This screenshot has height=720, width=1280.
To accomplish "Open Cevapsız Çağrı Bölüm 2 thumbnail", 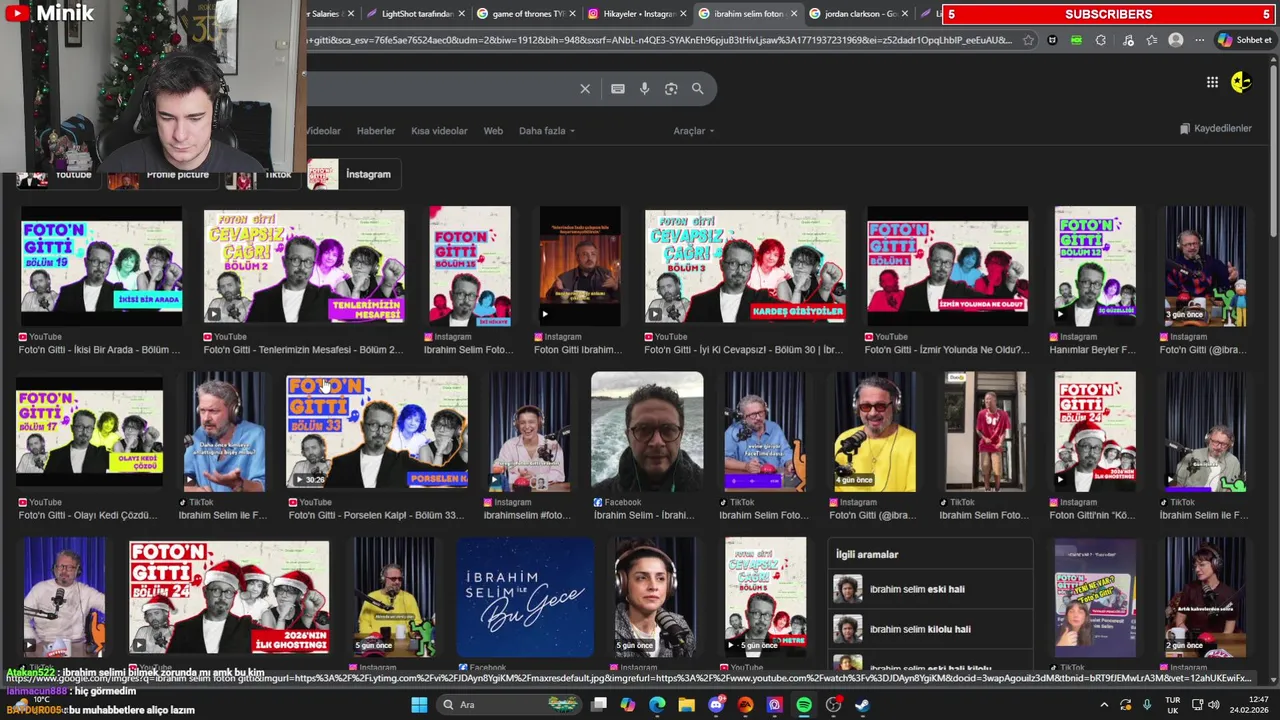I will click(304, 266).
